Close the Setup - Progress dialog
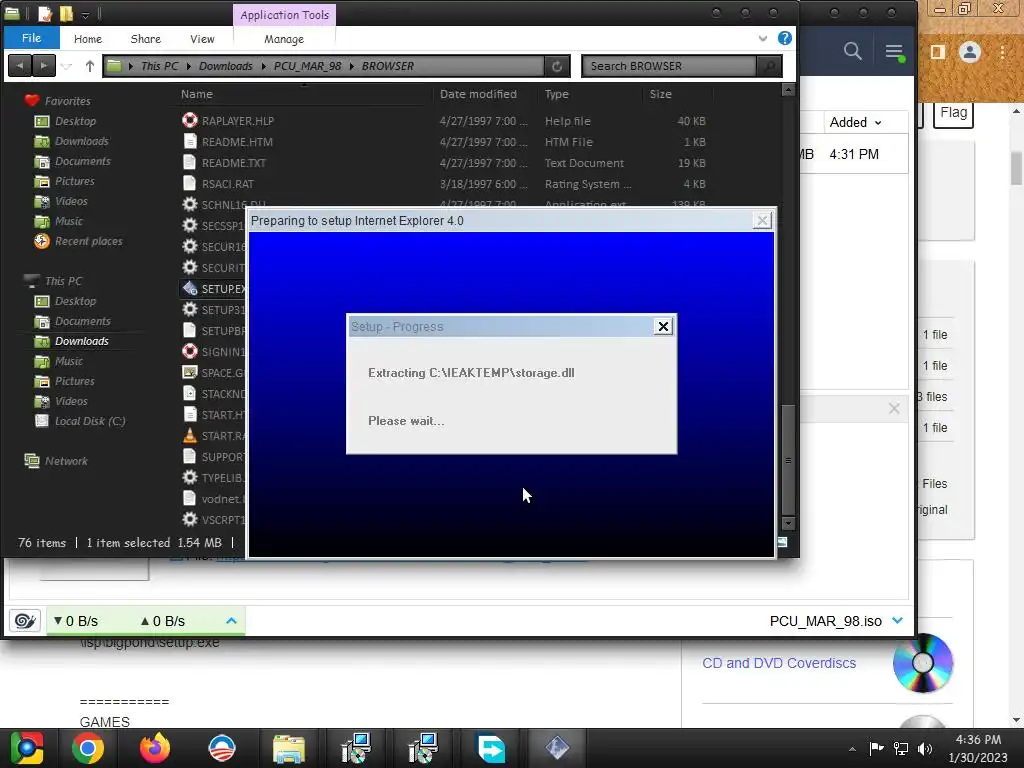Screen dimensions: 1024x768 (663, 326)
